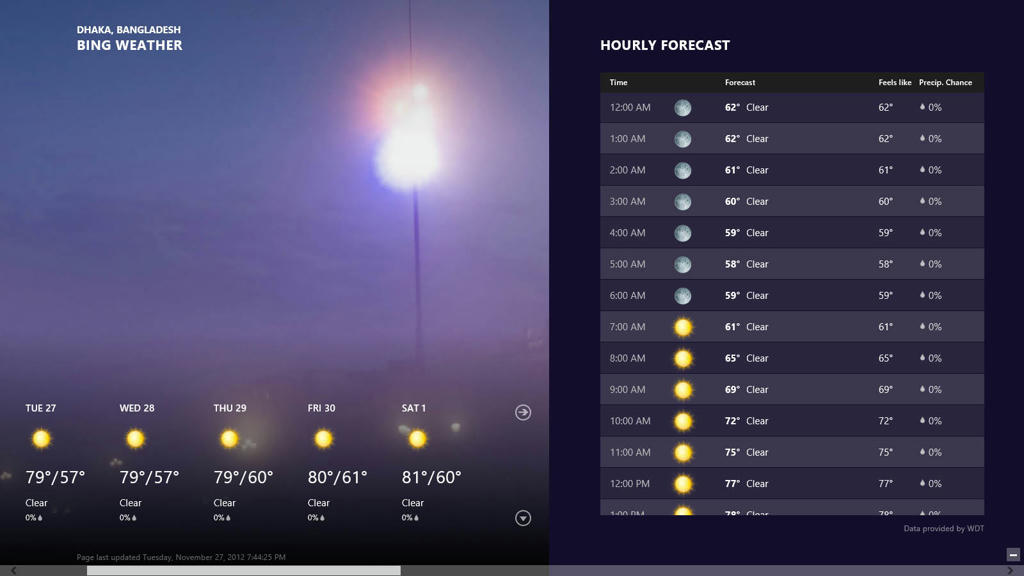Click the Feels like column header
The height and width of the screenshot is (576, 1024).
(x=894, y=82)
